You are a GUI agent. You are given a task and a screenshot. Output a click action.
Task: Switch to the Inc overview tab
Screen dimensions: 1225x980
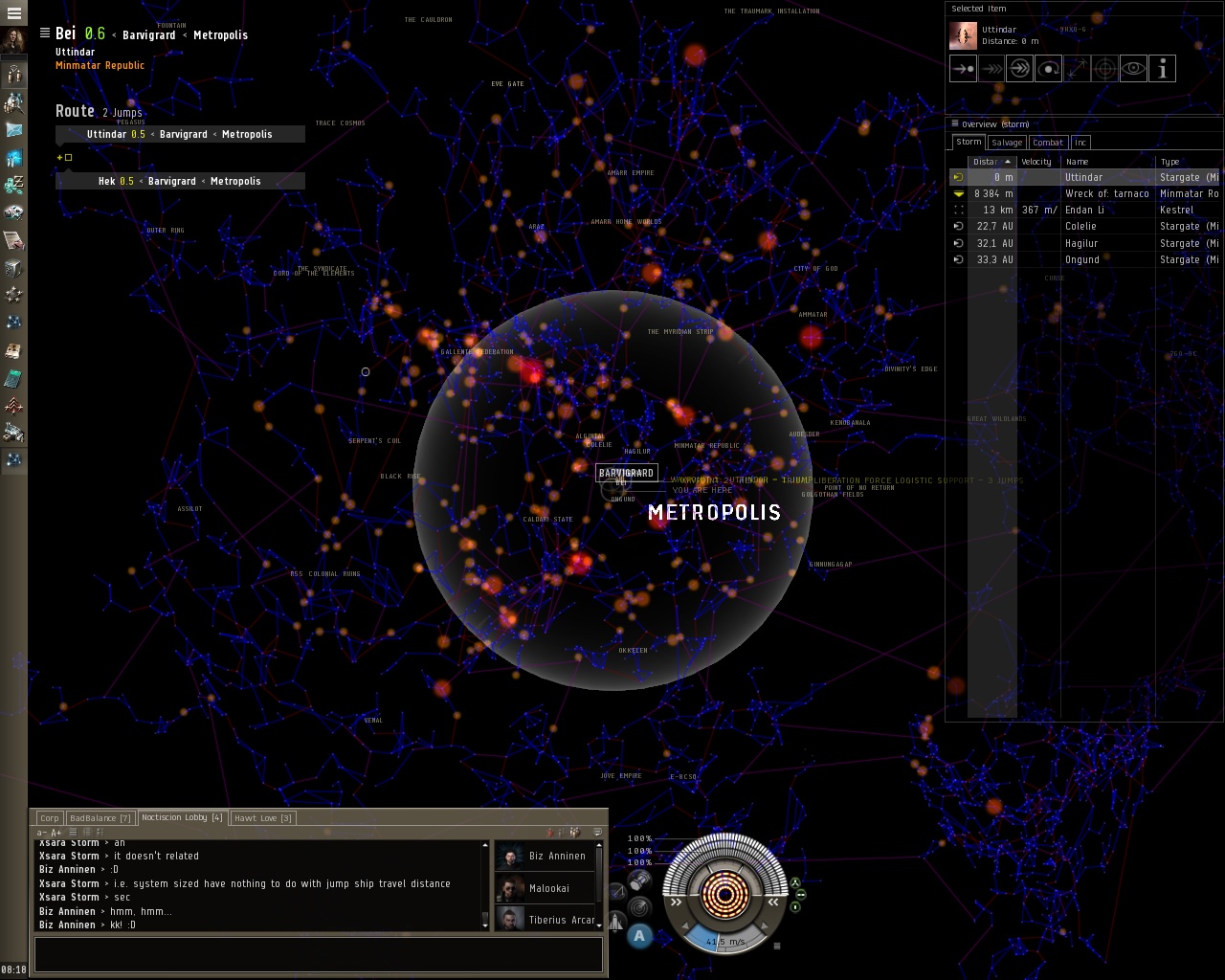click(1080, 143)
